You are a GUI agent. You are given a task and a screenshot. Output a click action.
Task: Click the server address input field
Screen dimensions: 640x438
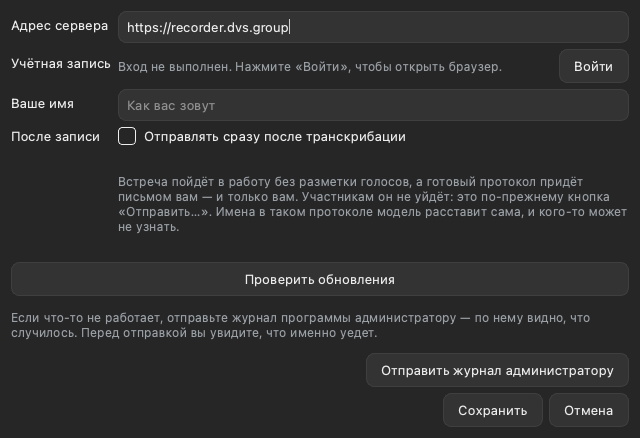tap(373, 27)
